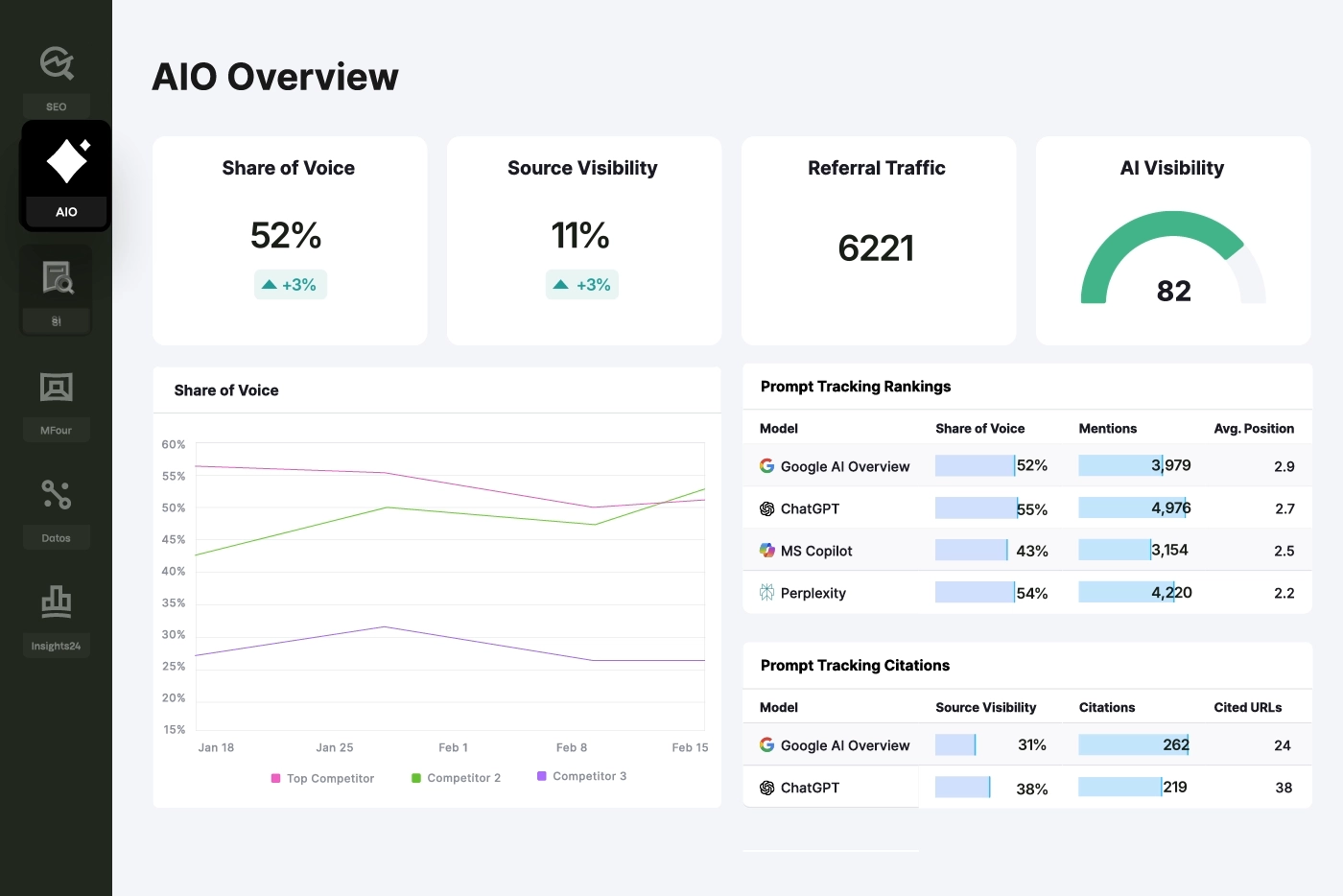Click the Share of Voice chart heading

tap(226, 390)
